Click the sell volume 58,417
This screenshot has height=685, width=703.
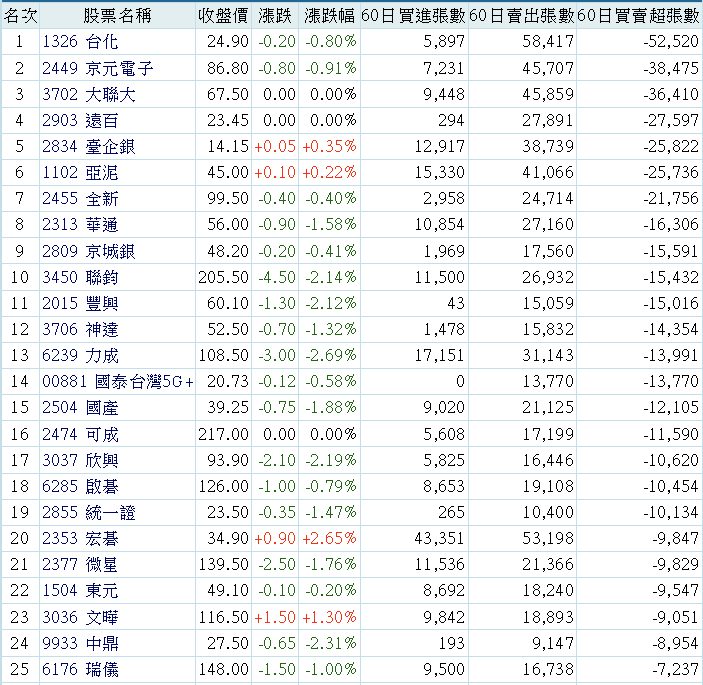click(548, 42)
